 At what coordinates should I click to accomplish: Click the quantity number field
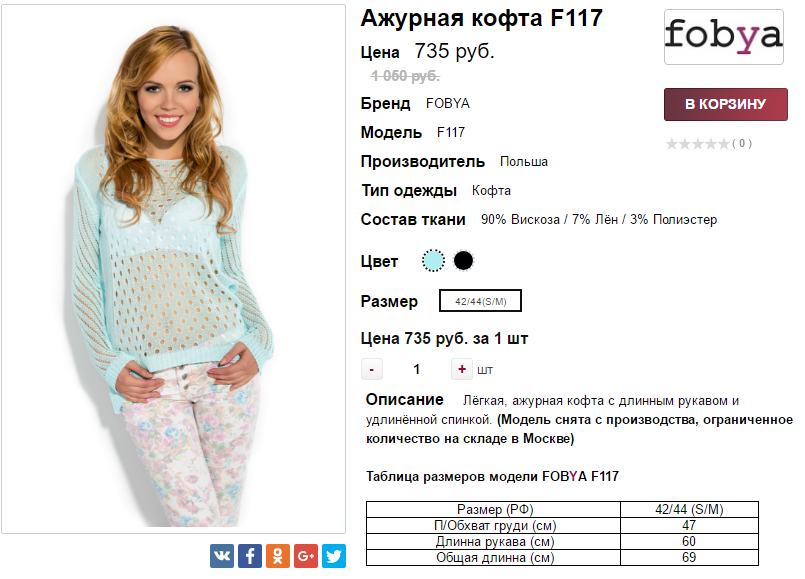point(416,369)
